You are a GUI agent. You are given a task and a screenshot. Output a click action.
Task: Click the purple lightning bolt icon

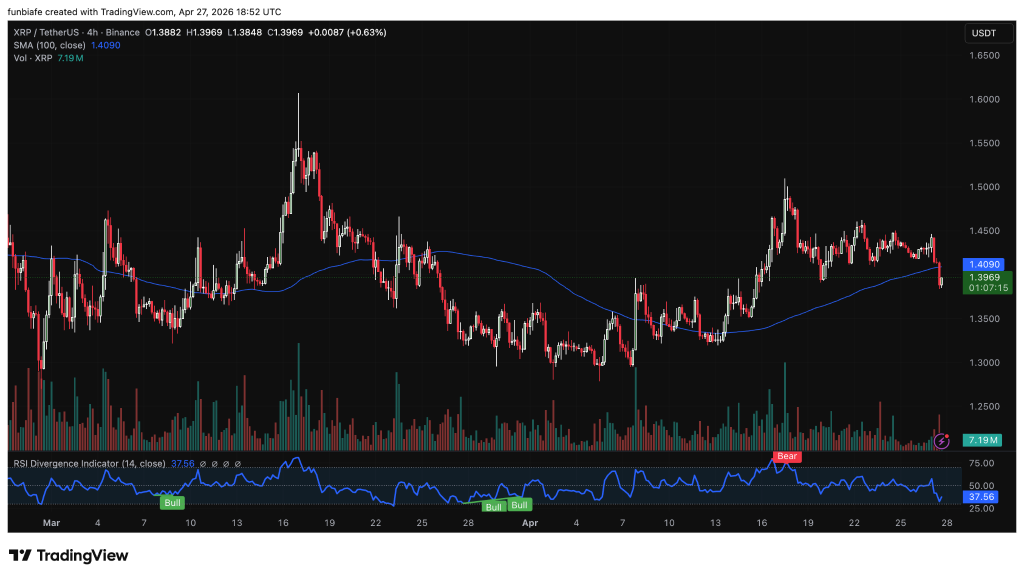941,440
